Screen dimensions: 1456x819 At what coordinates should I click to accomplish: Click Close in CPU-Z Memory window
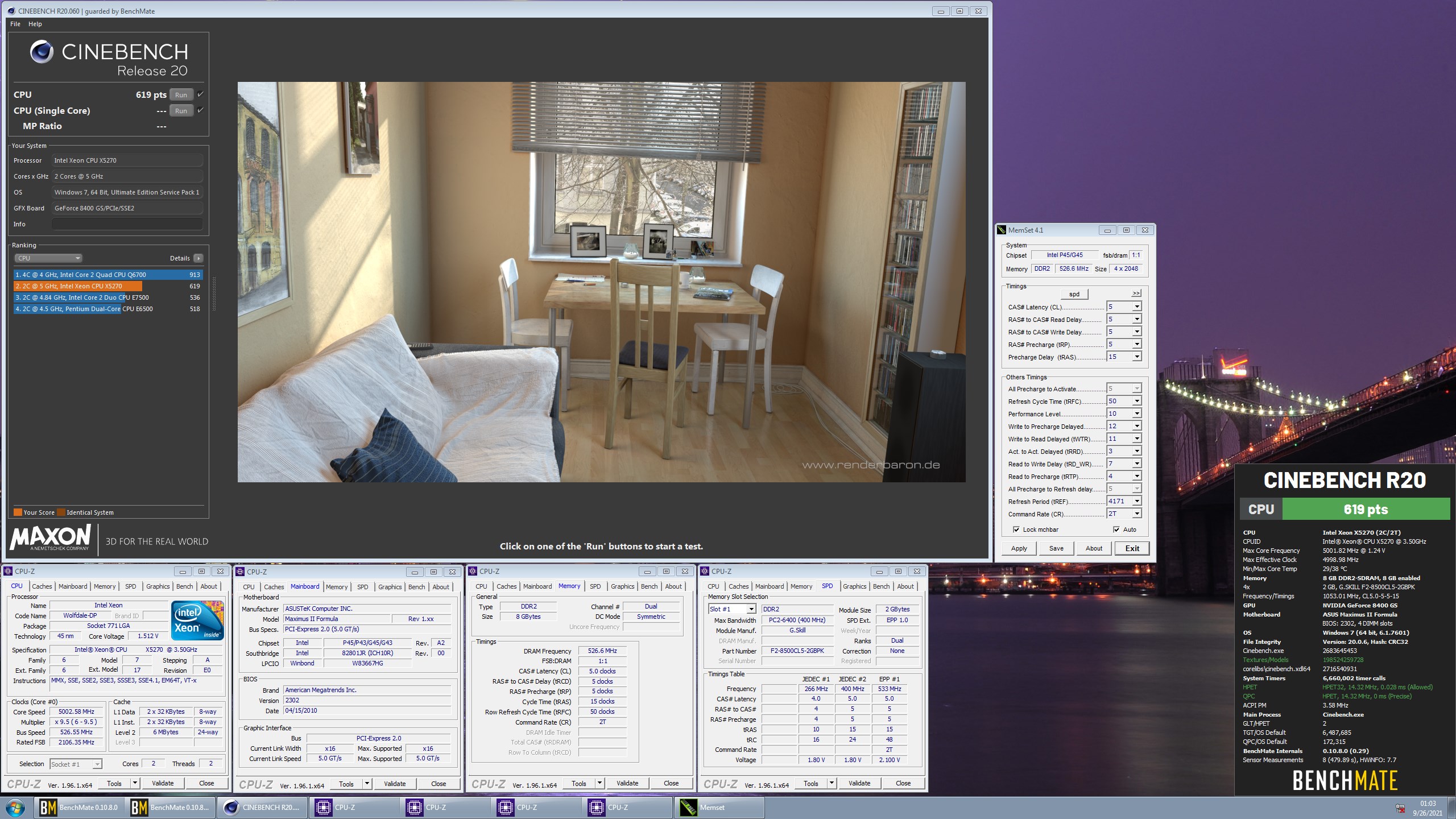(x=671, y=783)
